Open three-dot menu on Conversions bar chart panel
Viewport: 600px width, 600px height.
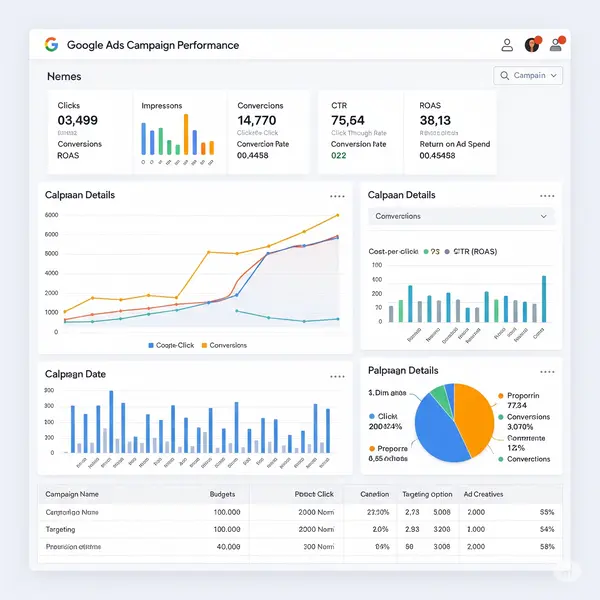546,196
